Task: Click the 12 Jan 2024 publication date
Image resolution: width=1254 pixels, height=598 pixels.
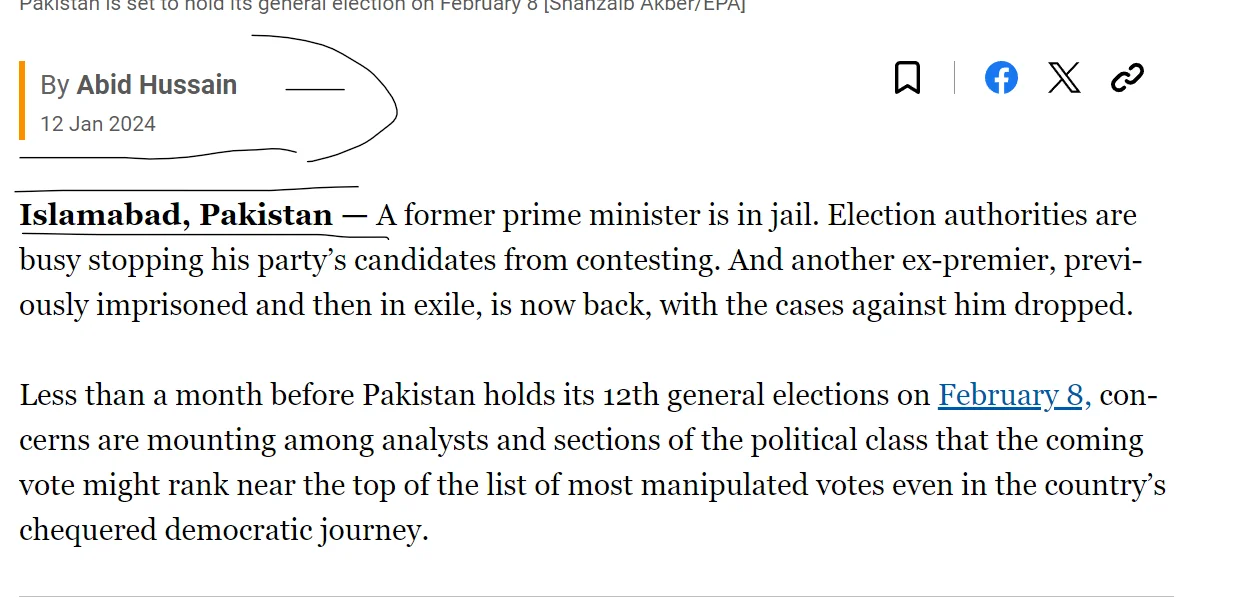Action: pos(98,124)
